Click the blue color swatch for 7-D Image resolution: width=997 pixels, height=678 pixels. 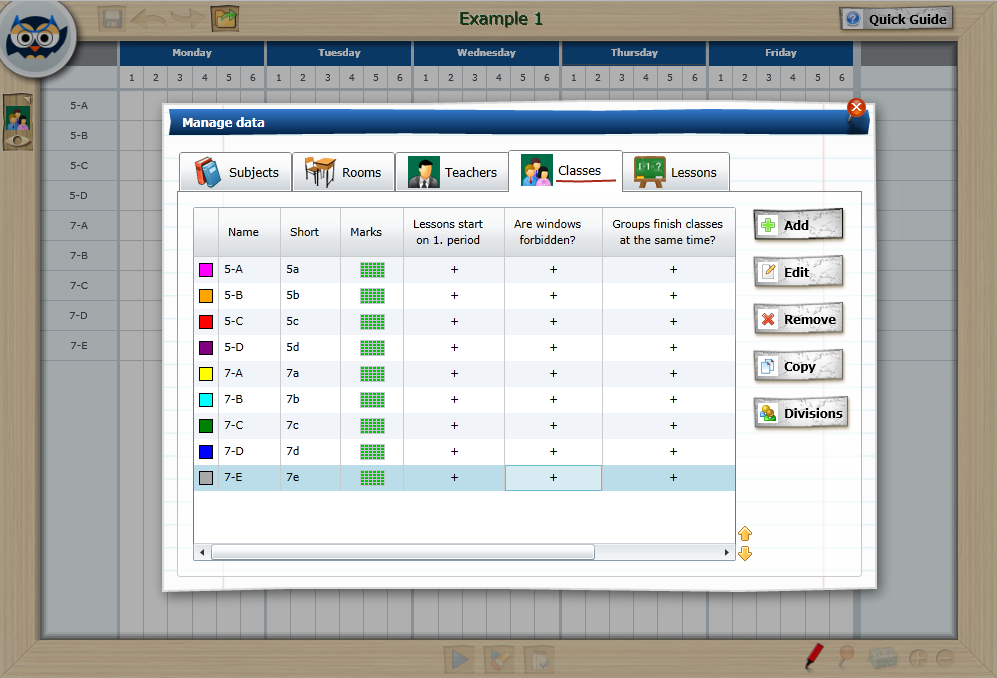pos(206,452)
